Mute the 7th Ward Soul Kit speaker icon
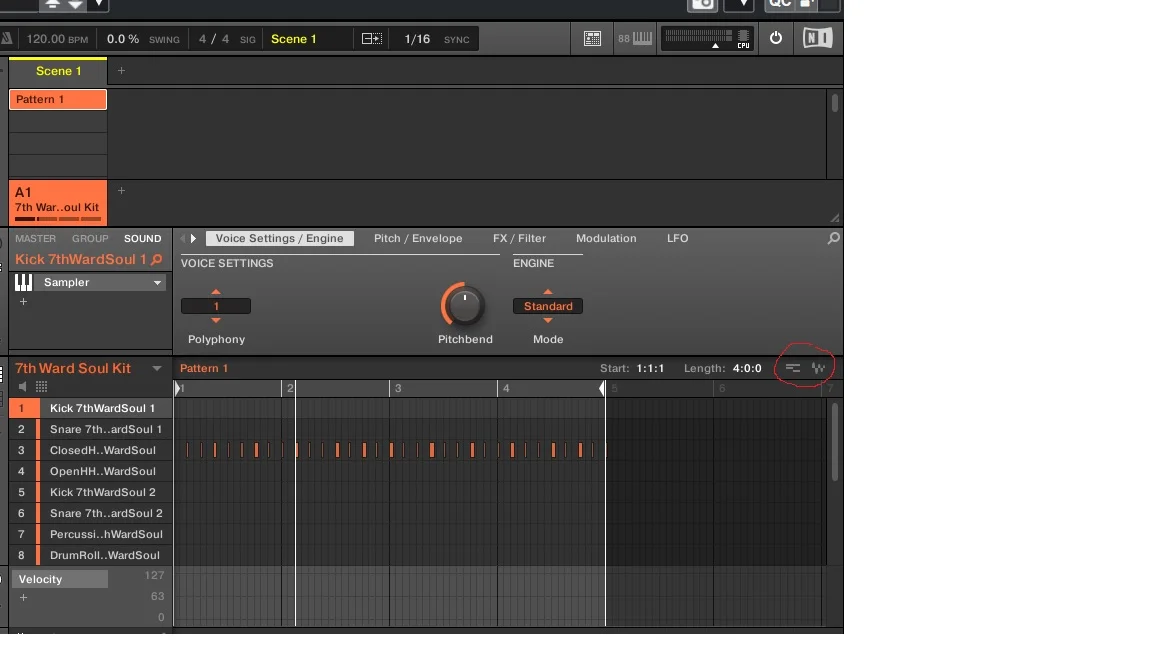Image resolution: width=1152 pixels, height=648 pixels. click(23, 386)
